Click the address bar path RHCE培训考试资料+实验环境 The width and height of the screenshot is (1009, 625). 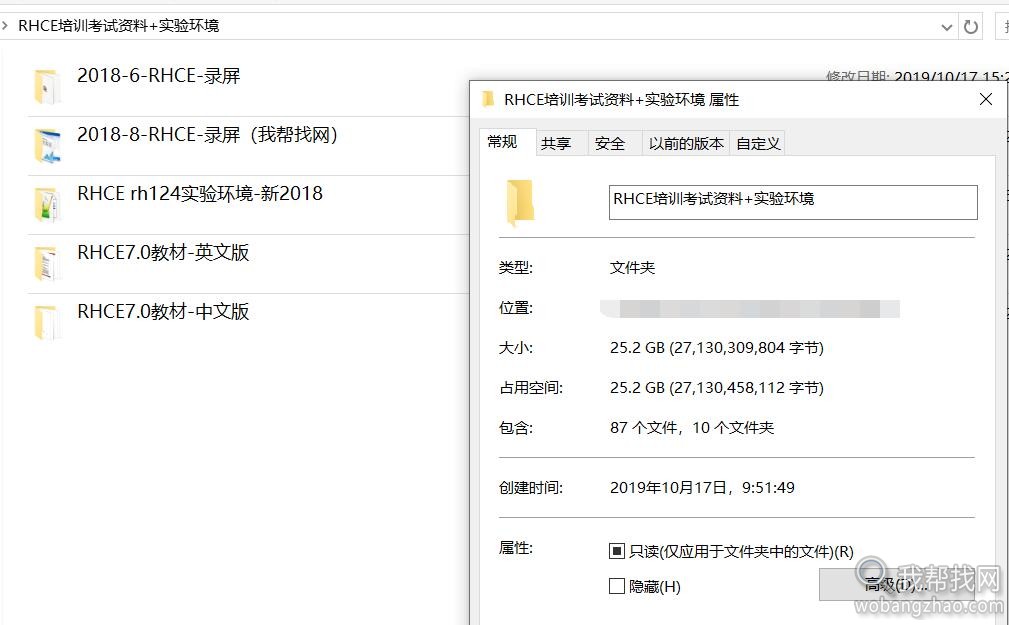coord(118,26)
